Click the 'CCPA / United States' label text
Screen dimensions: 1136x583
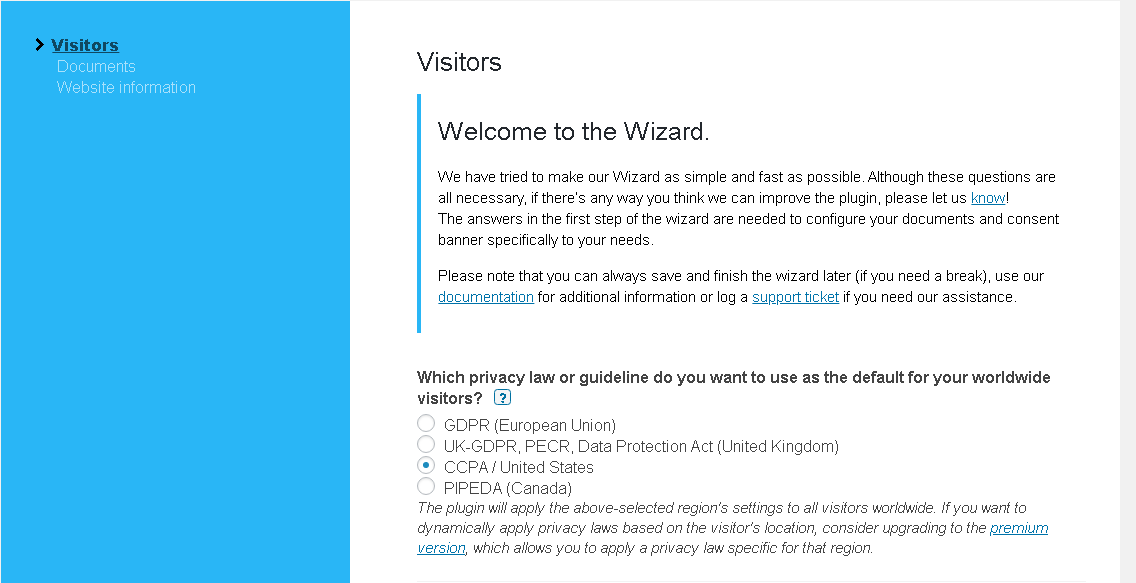point(519,467)
